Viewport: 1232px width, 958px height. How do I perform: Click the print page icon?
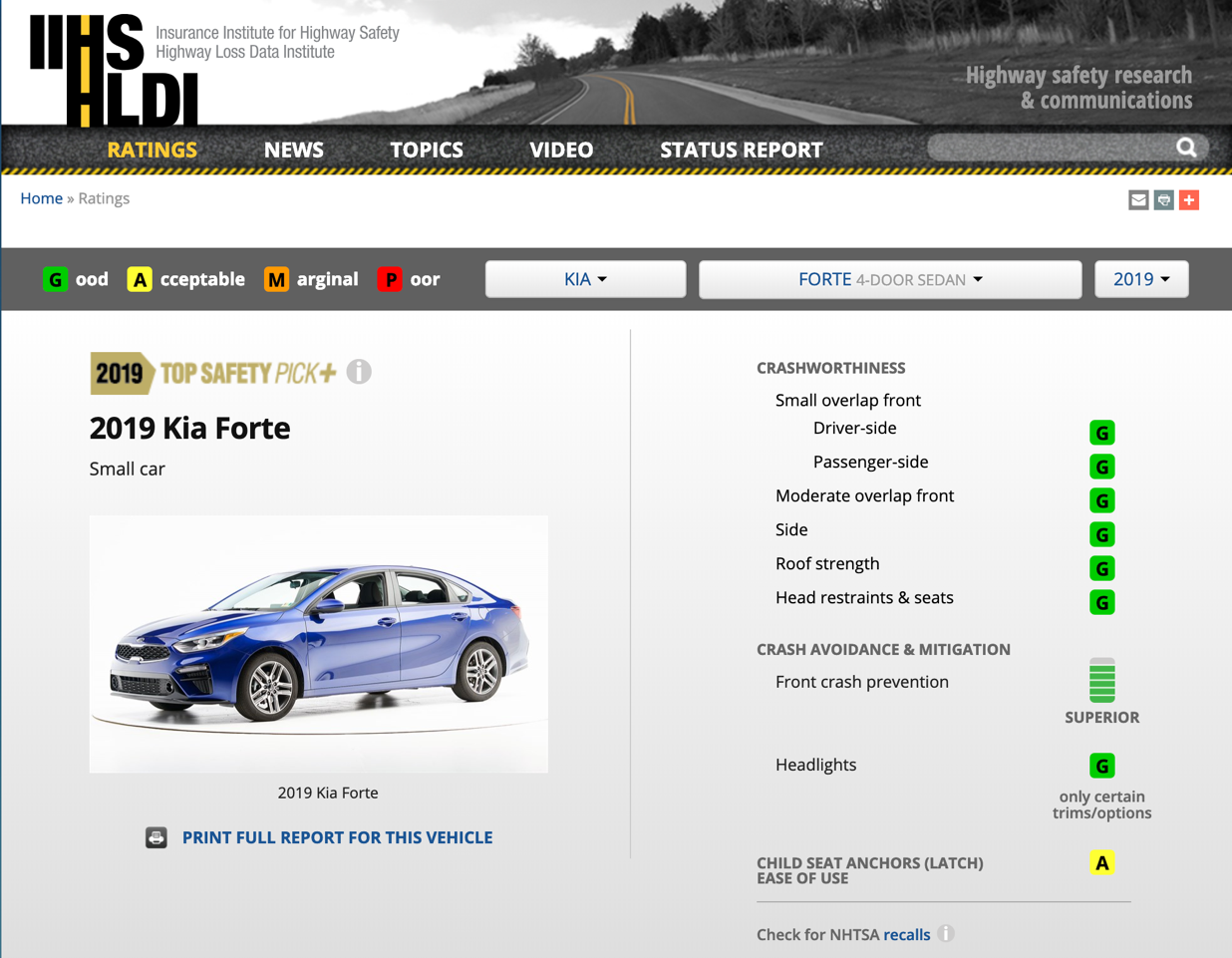point(1163,200)
